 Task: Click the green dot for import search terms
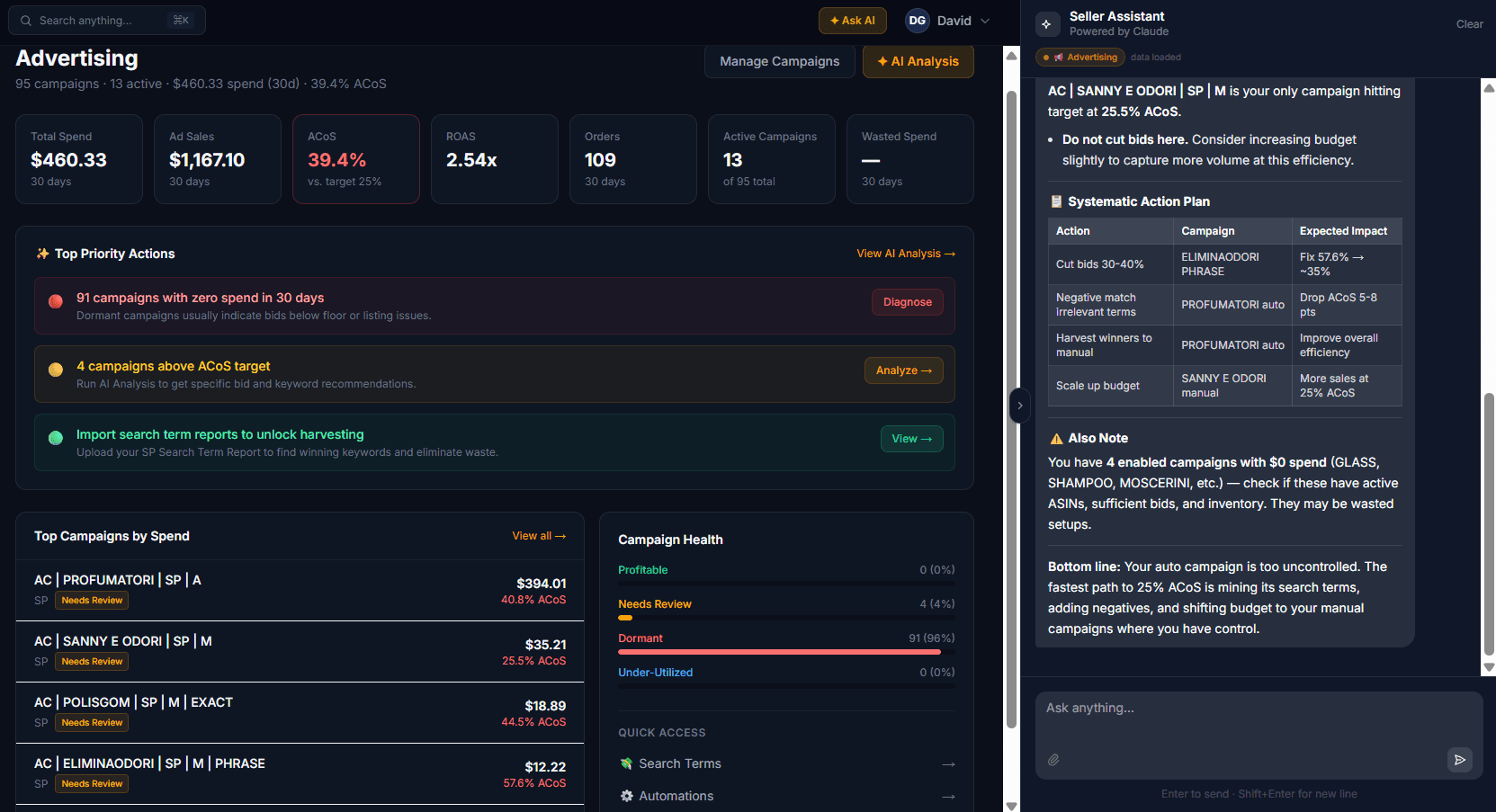point(56,438)
